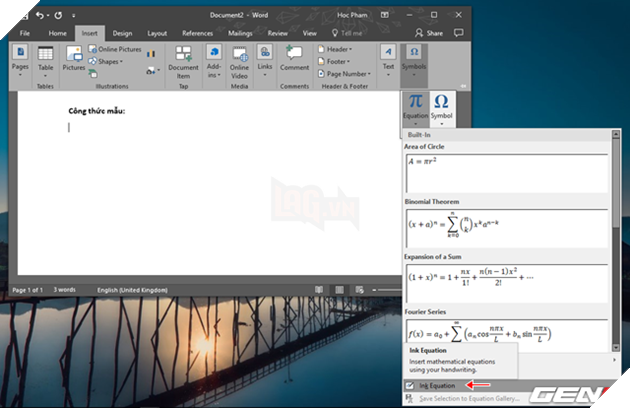
Task: Click the Ribbon Display Options icon
Action: 385,15
